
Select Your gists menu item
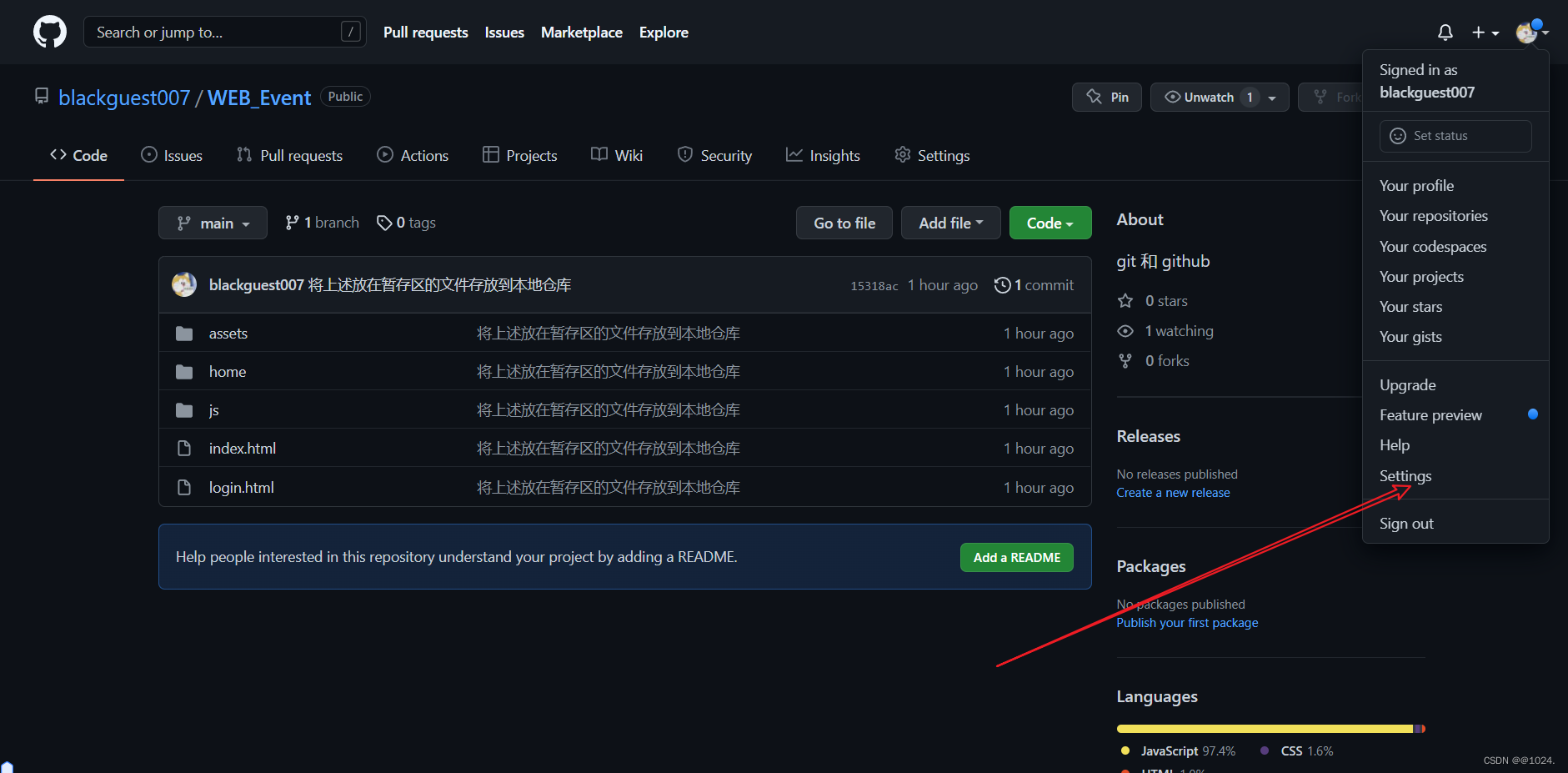1455,337
